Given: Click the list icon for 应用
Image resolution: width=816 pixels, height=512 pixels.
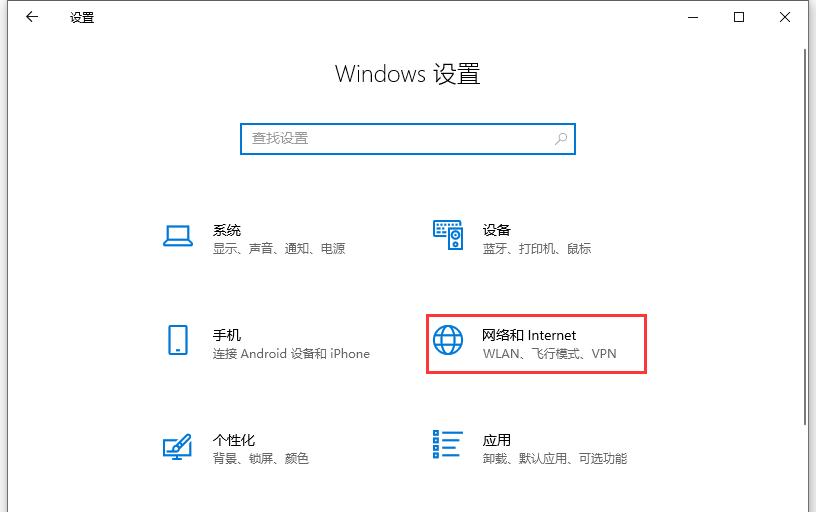Looking at the screenshot, I should click(448, 444).
